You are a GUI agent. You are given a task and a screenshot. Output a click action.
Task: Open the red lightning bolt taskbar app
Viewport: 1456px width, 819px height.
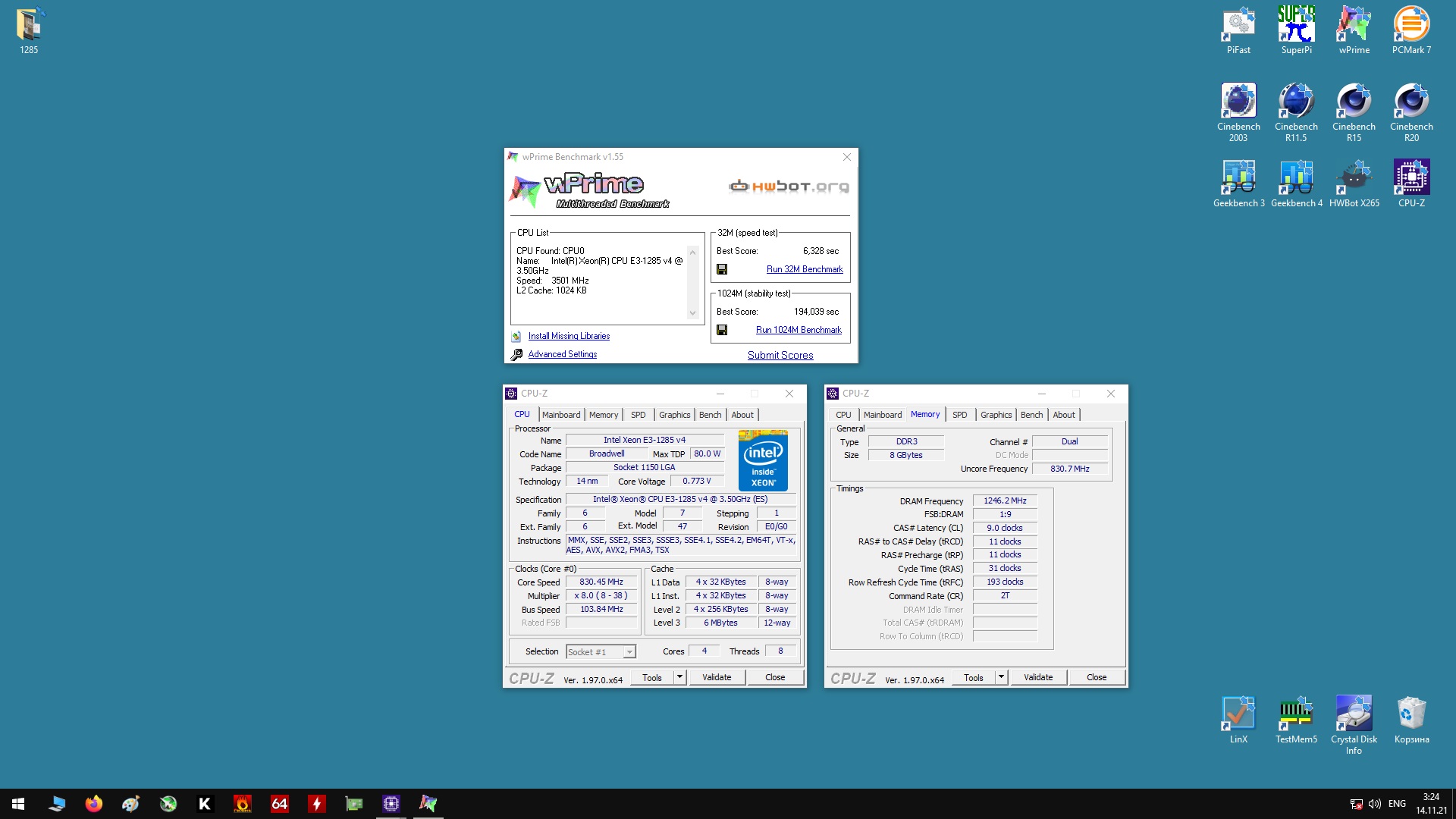pos(317,804)
